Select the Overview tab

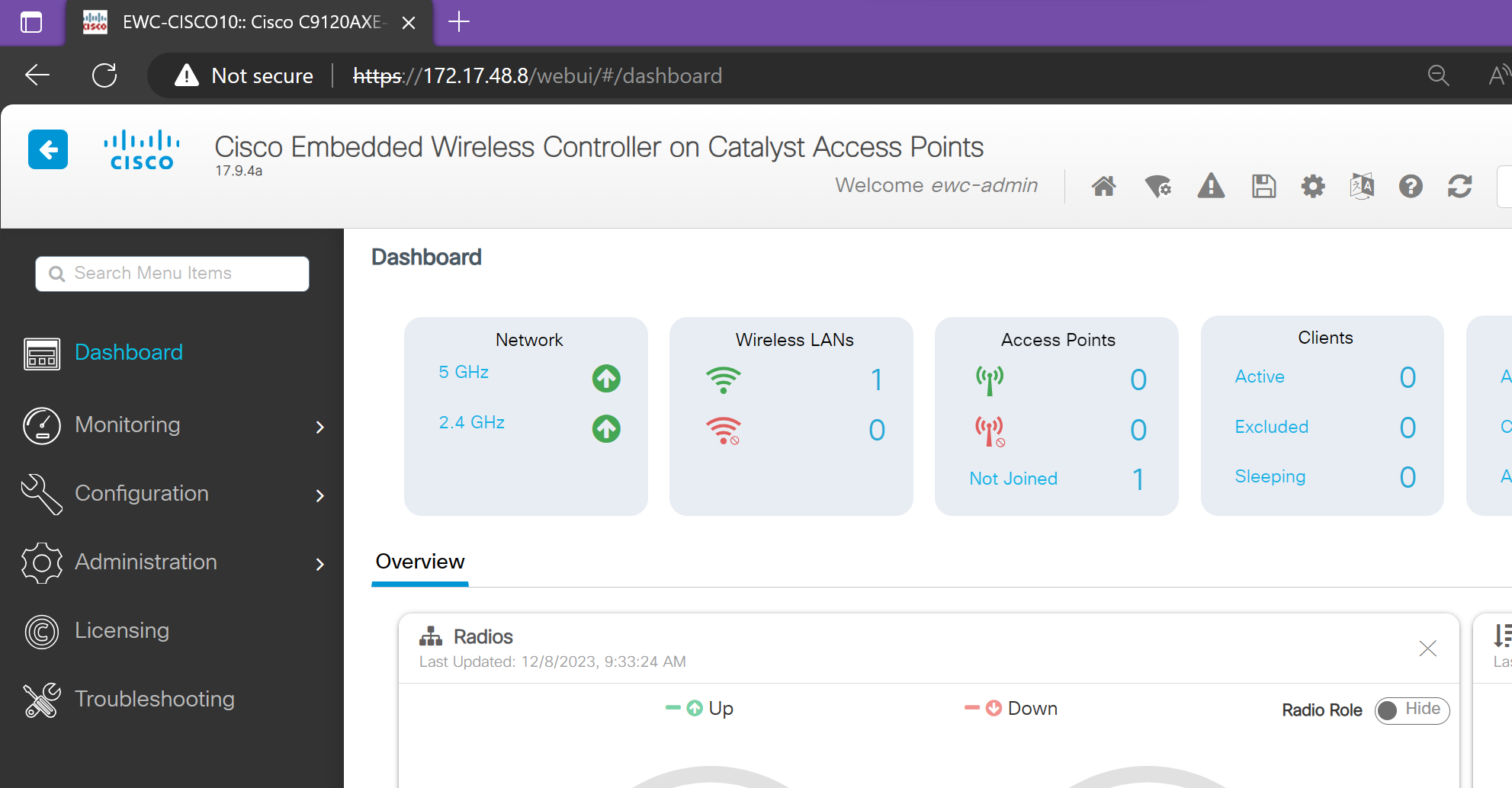coord(420,562)
